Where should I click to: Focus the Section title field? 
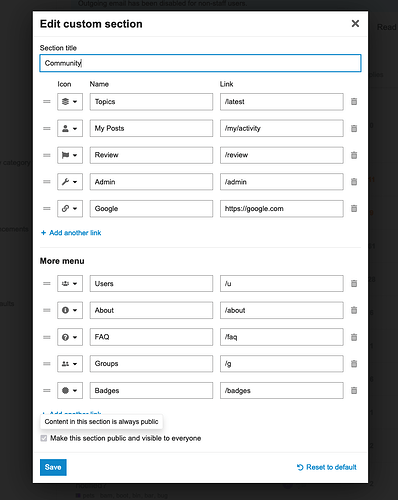200,63
